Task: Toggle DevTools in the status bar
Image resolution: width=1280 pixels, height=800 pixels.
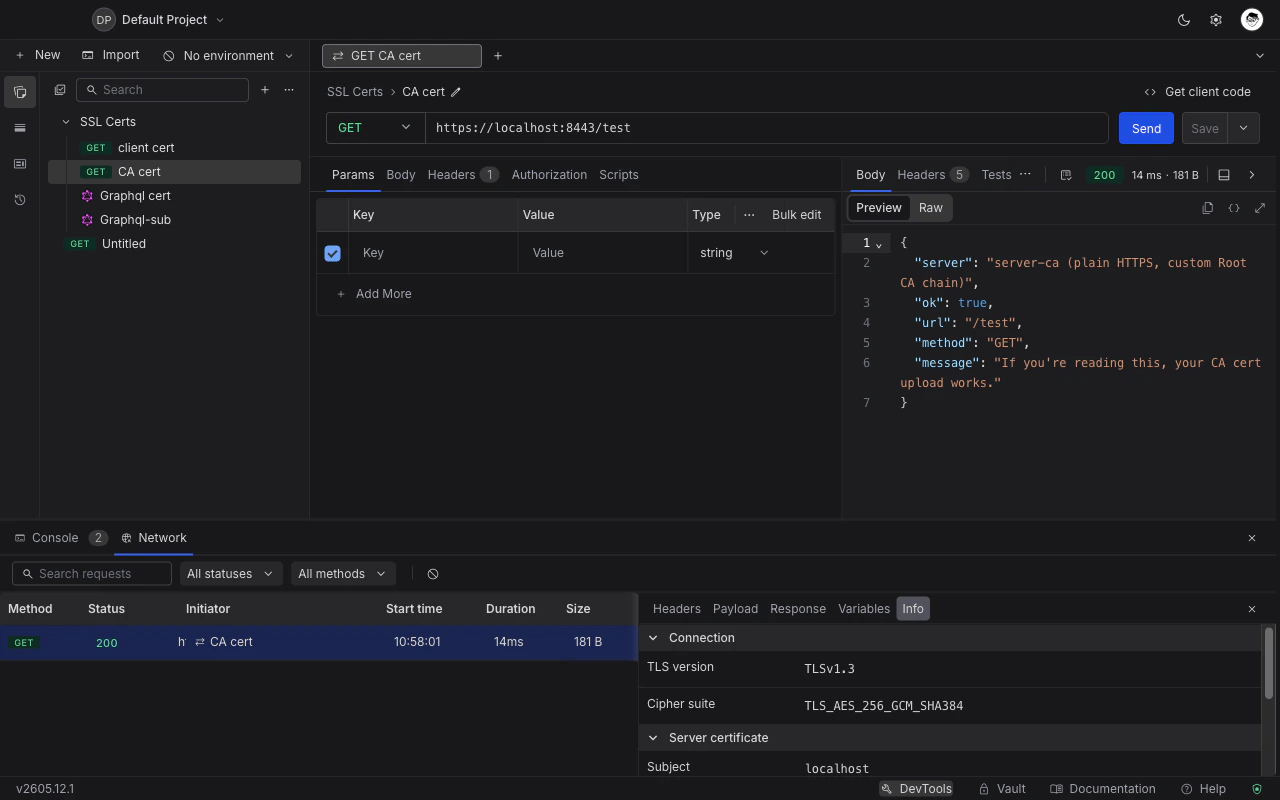Action: tap(916, 789)
